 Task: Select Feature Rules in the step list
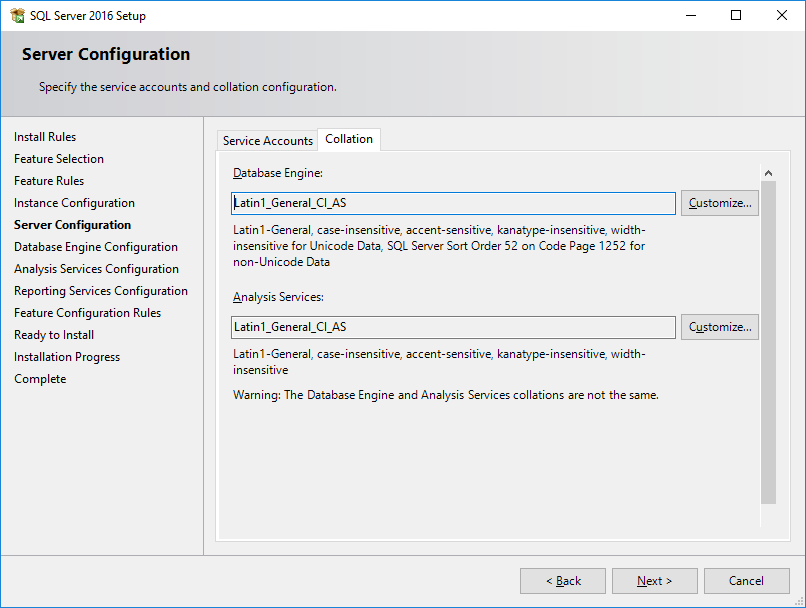pyautogui.click(x=49, y=181)
